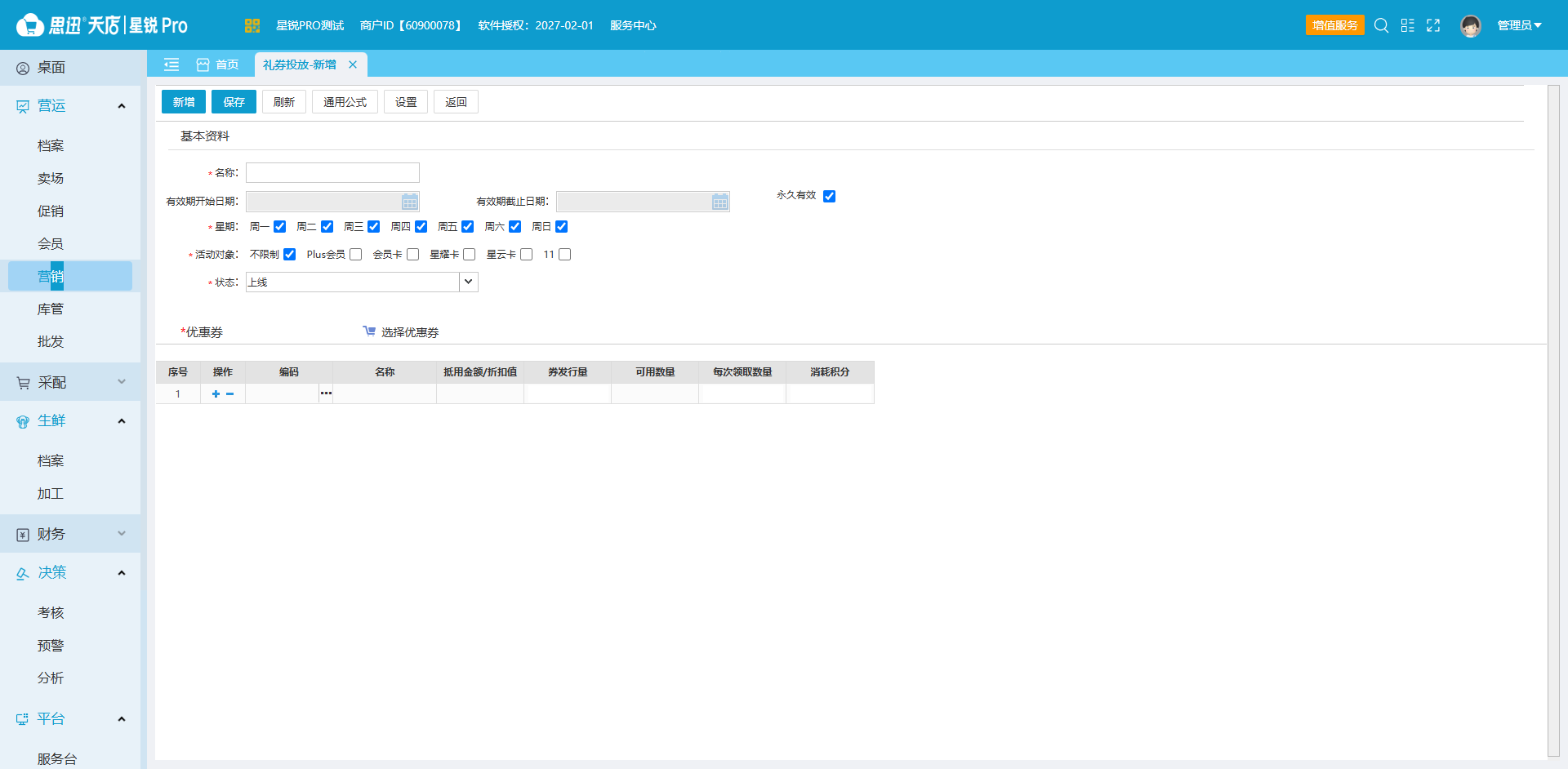Screen dimensions: 1568x769
Task: Click the ellipsis lookup button in 编码 cell
Action: point(326,393)
